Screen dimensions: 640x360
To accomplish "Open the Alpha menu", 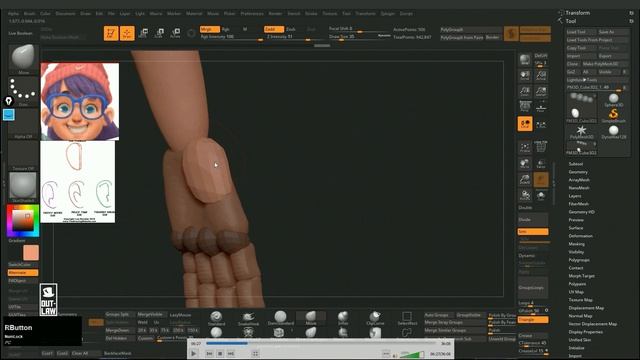I will click(x=13, y=13).
